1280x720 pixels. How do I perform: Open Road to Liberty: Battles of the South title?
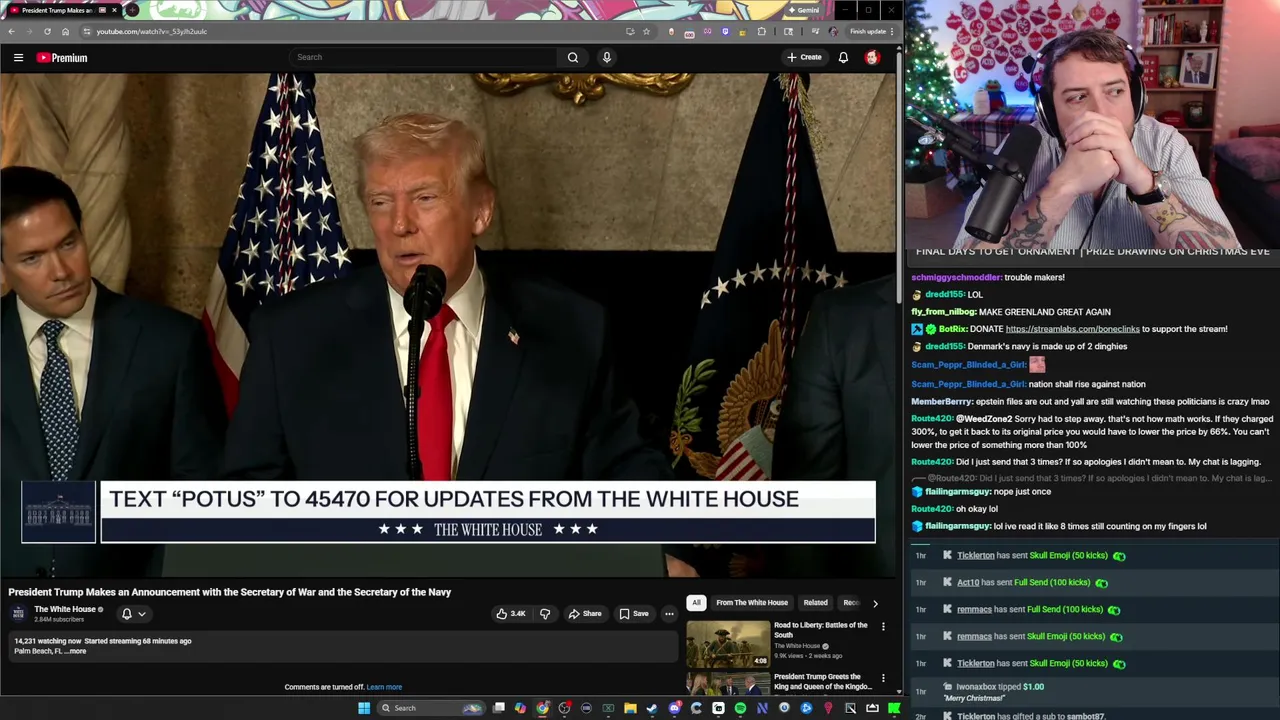click(x=820, y=630)
